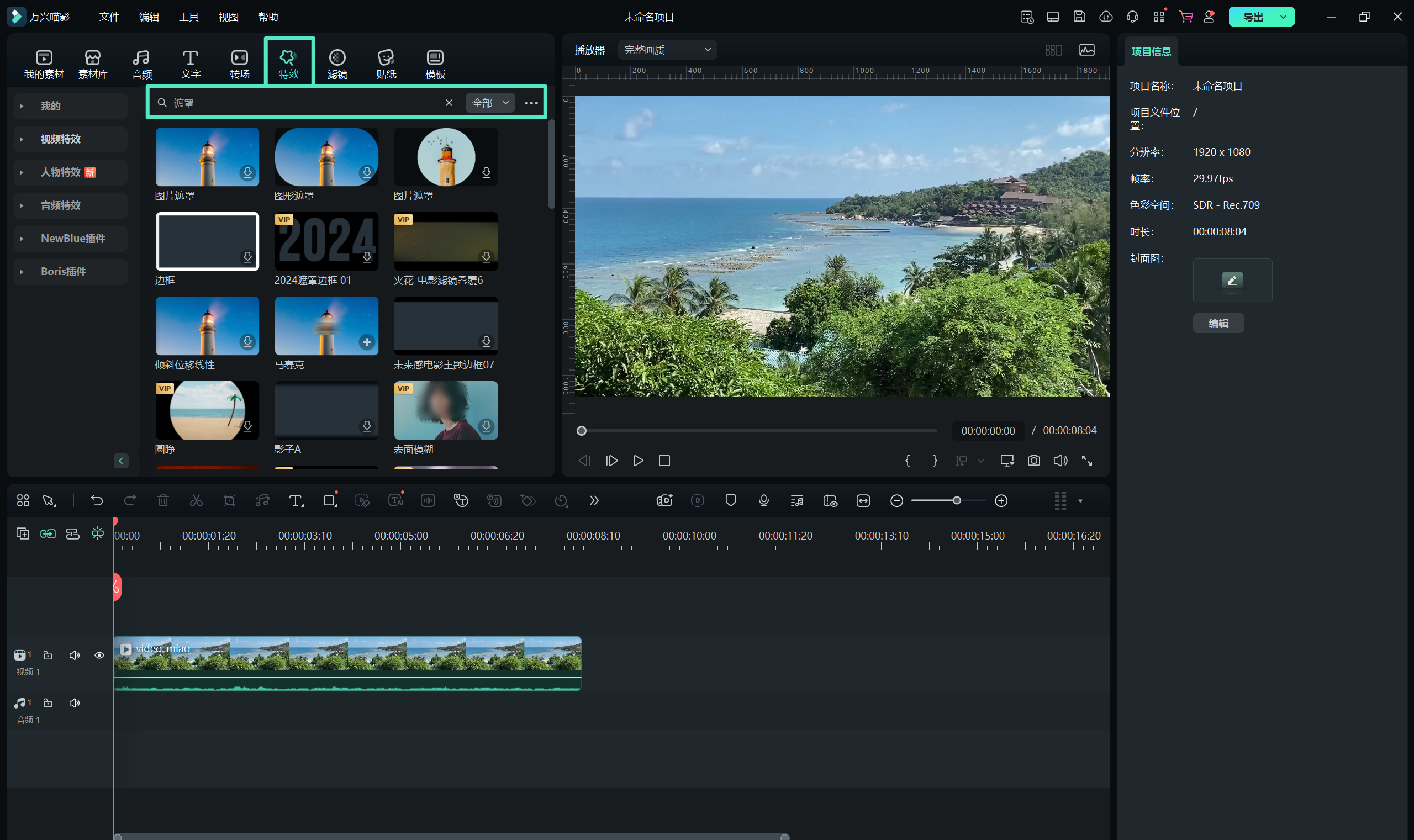This screenshot has height=840, width=1414.
Task: Click the timeline zoom slider handle
Action: (956, 500)
